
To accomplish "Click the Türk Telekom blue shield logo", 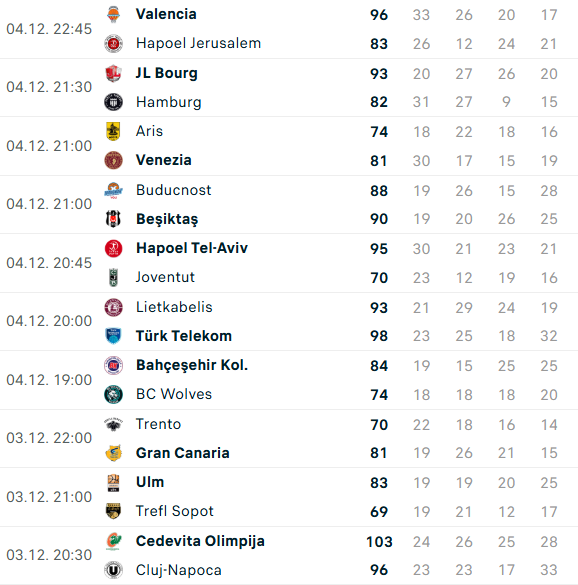I will click(113, 336).
